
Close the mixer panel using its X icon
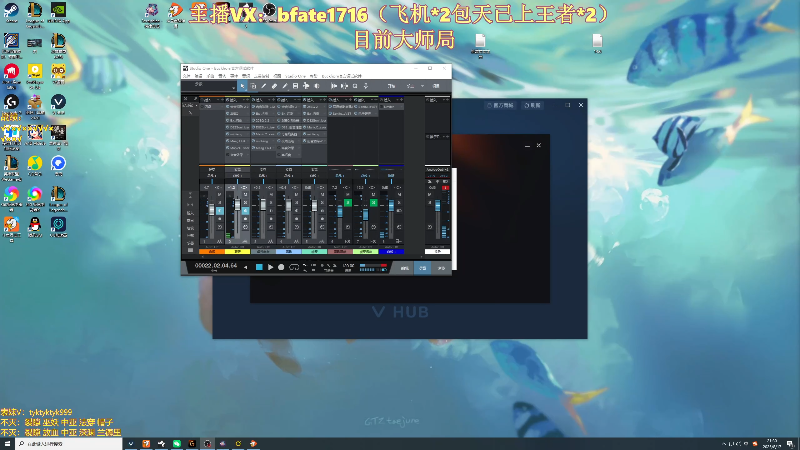tap(185, 98)
